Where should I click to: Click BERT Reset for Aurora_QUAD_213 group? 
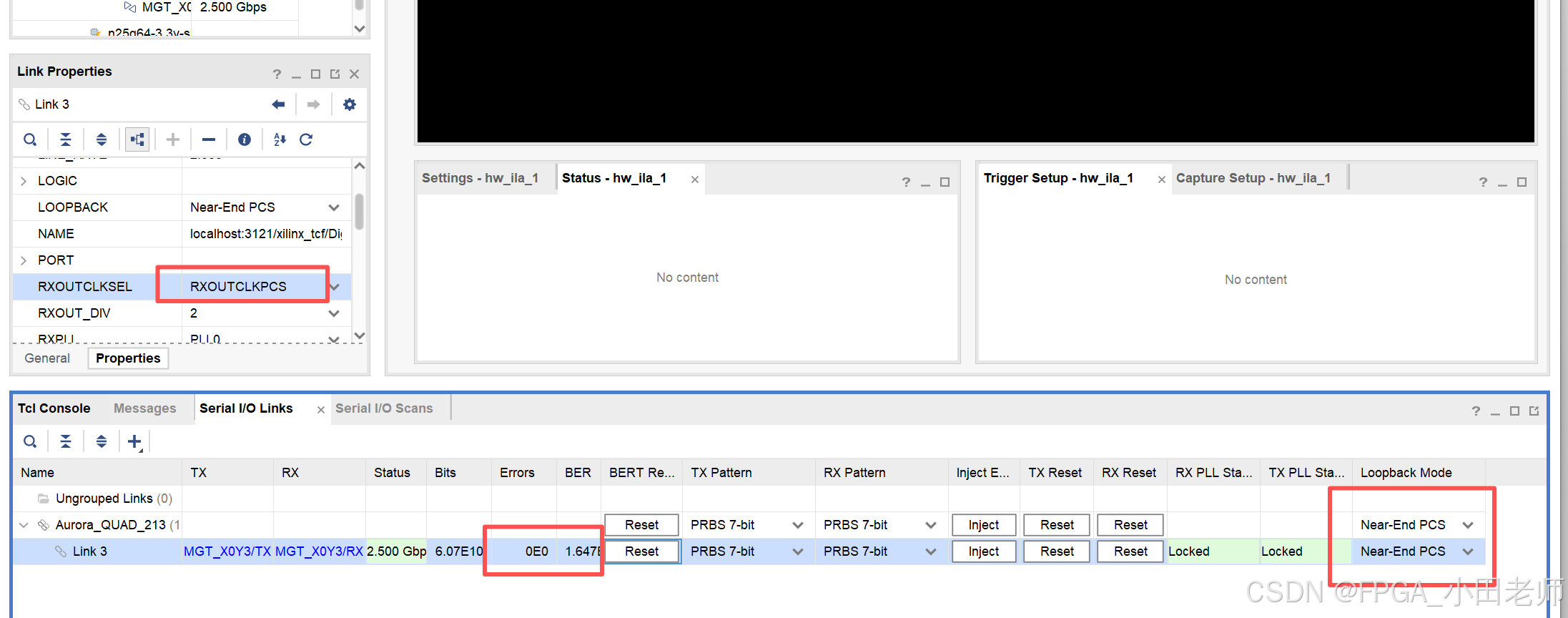(641, 525)
